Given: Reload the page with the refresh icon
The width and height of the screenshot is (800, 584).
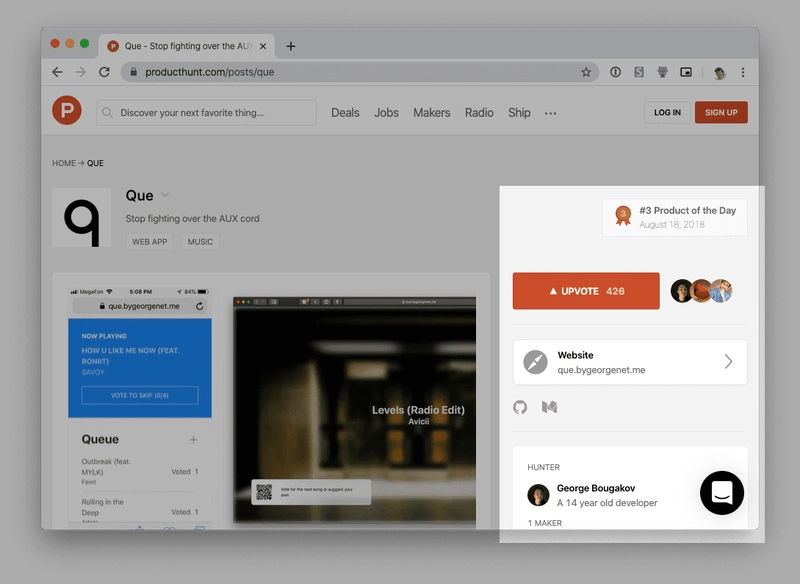Looking at the screenshot, I should [105, 72].
